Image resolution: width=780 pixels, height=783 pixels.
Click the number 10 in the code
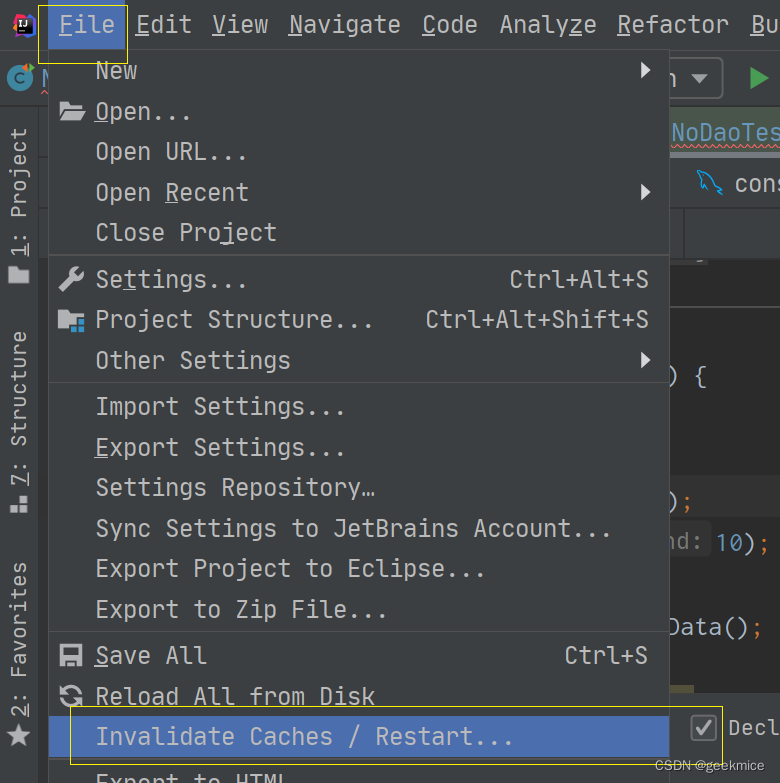tap(729, 543)
